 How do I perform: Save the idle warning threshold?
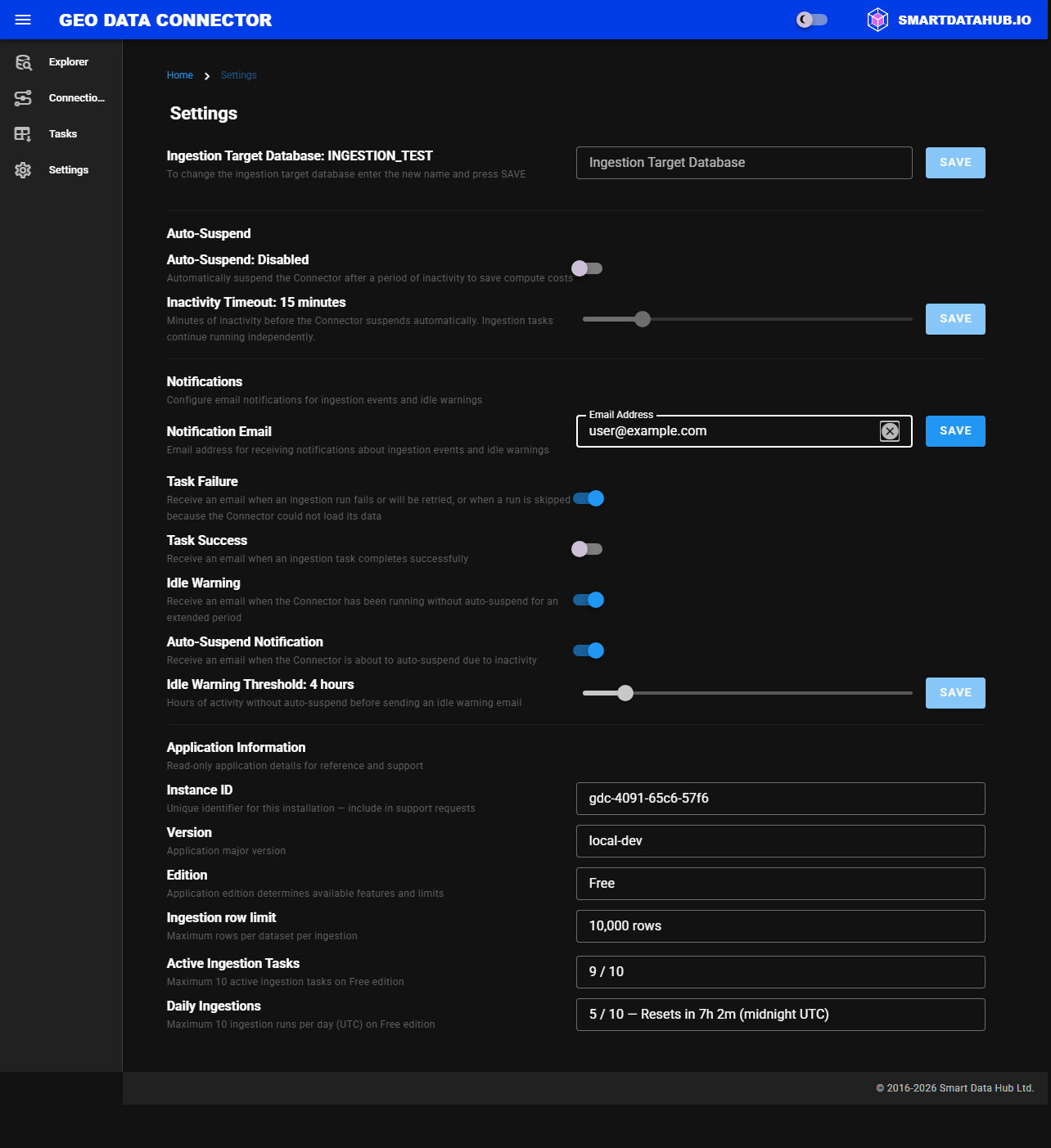tap(955, 693)
